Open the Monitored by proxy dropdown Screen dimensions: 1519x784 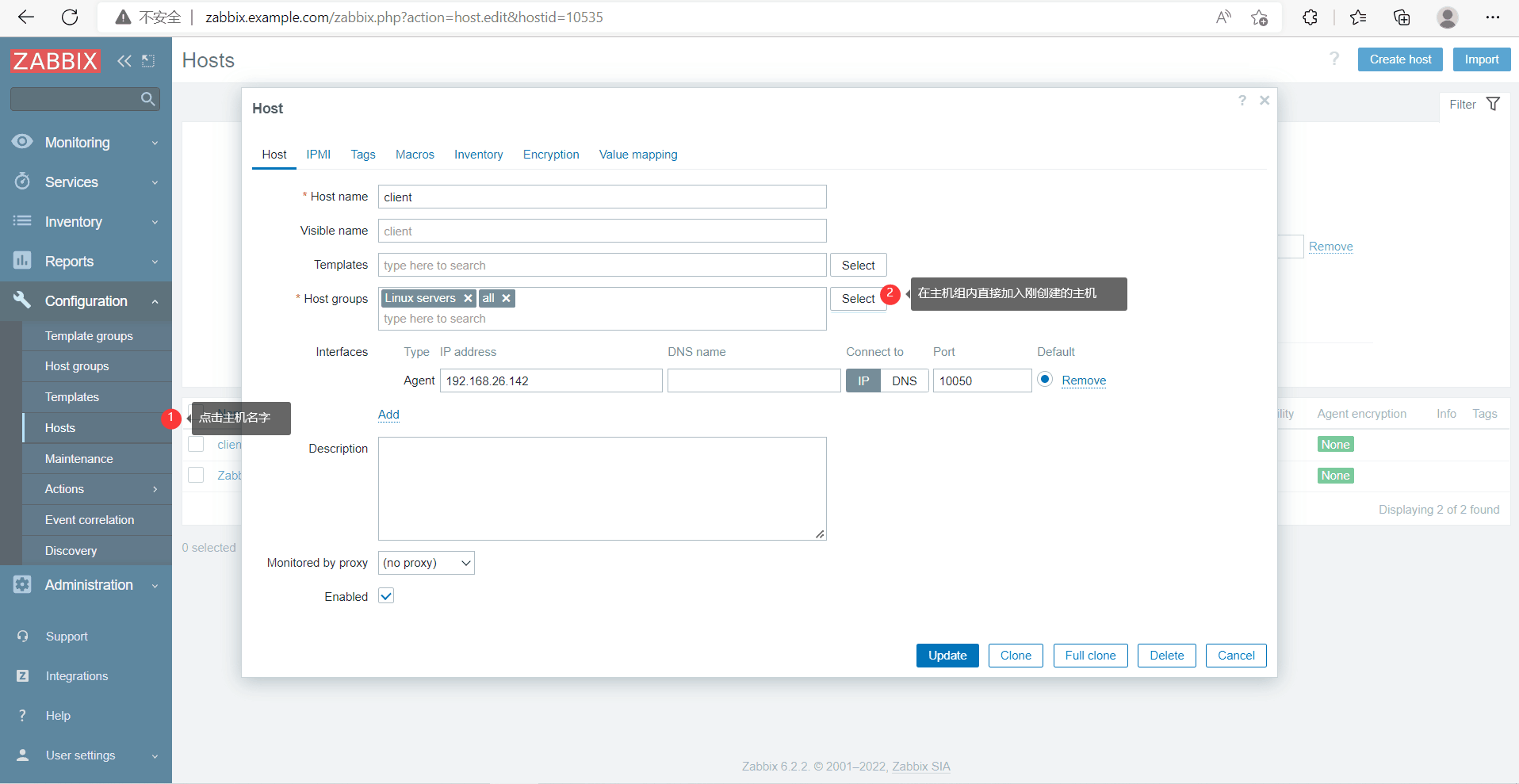pos(427,563)
